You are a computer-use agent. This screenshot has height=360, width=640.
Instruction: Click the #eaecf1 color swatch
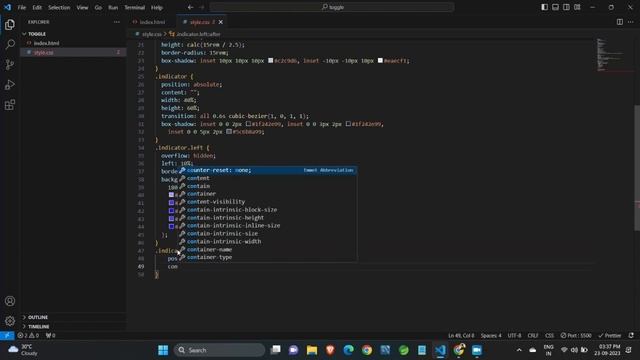point(380,60)
